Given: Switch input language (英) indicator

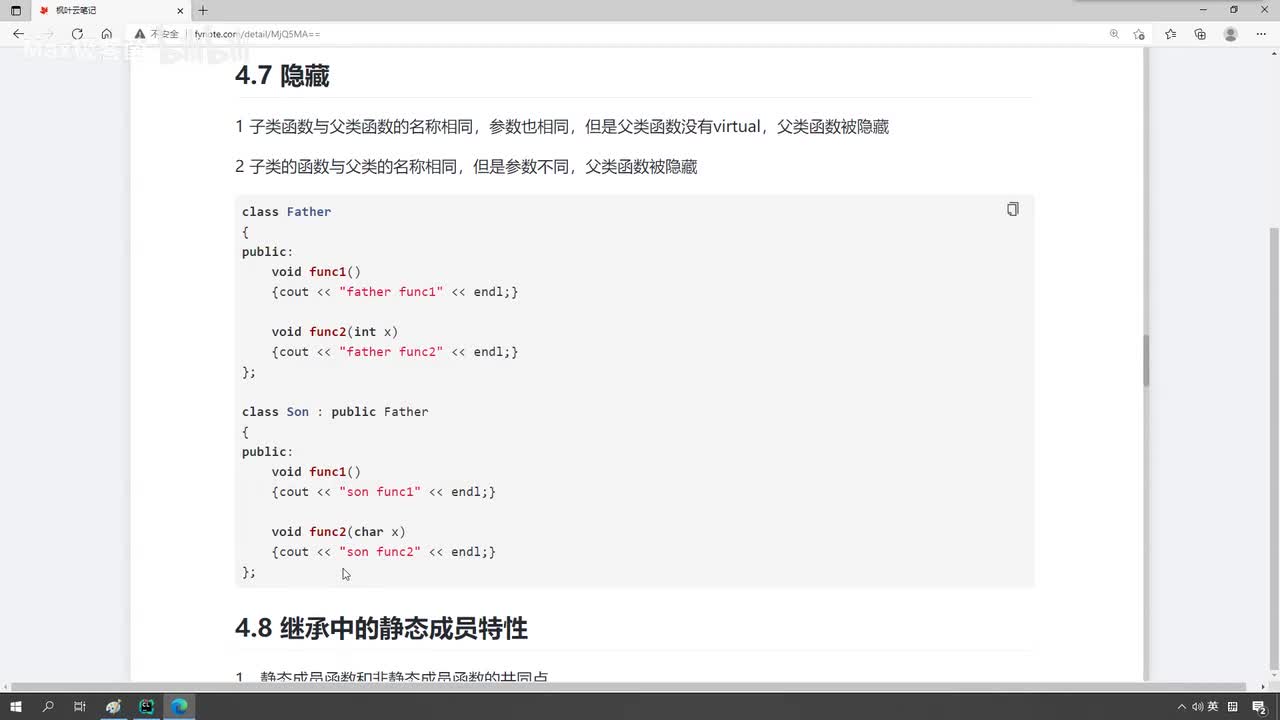Looking at the screenshot, I should 1212,707.
